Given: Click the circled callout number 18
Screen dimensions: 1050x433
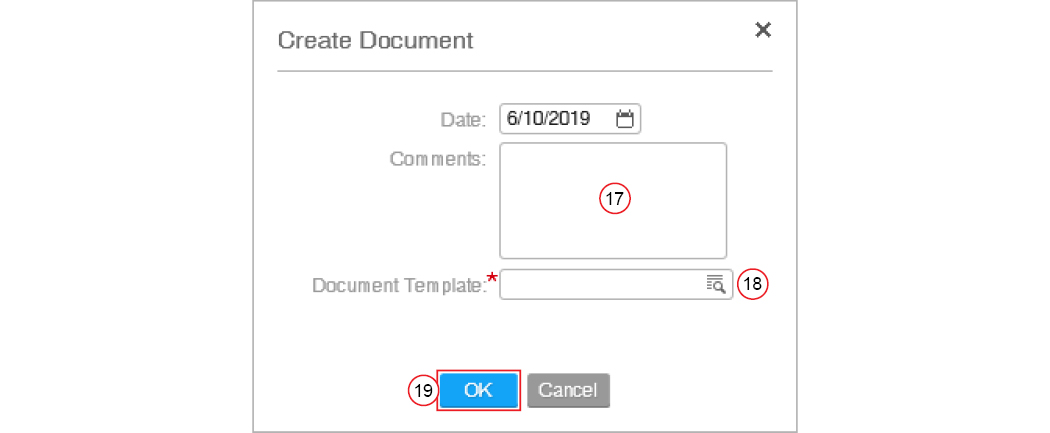Looking at the screenshot, I should [753, 284].
